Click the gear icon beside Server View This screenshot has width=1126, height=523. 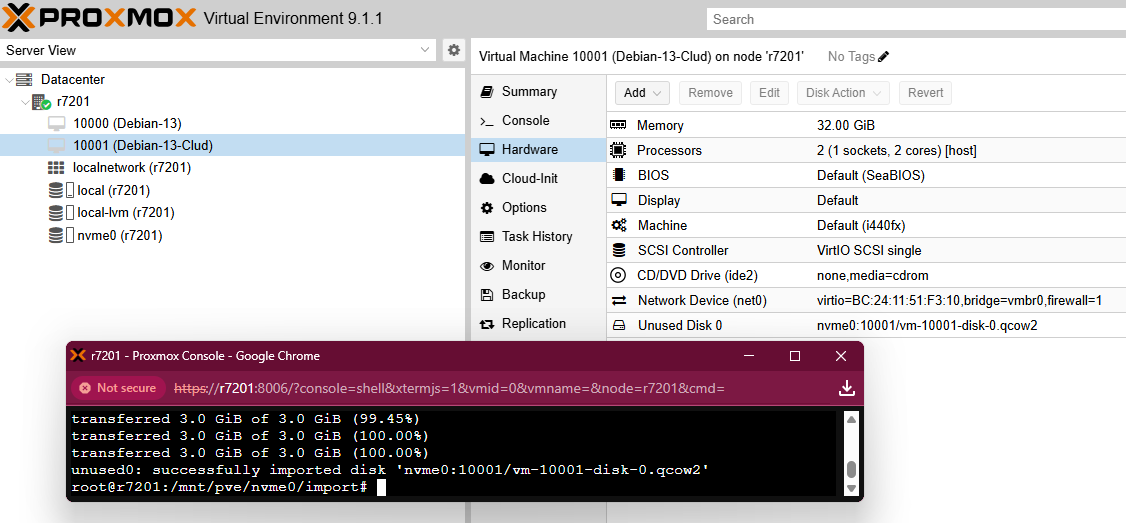coord(454,50)
